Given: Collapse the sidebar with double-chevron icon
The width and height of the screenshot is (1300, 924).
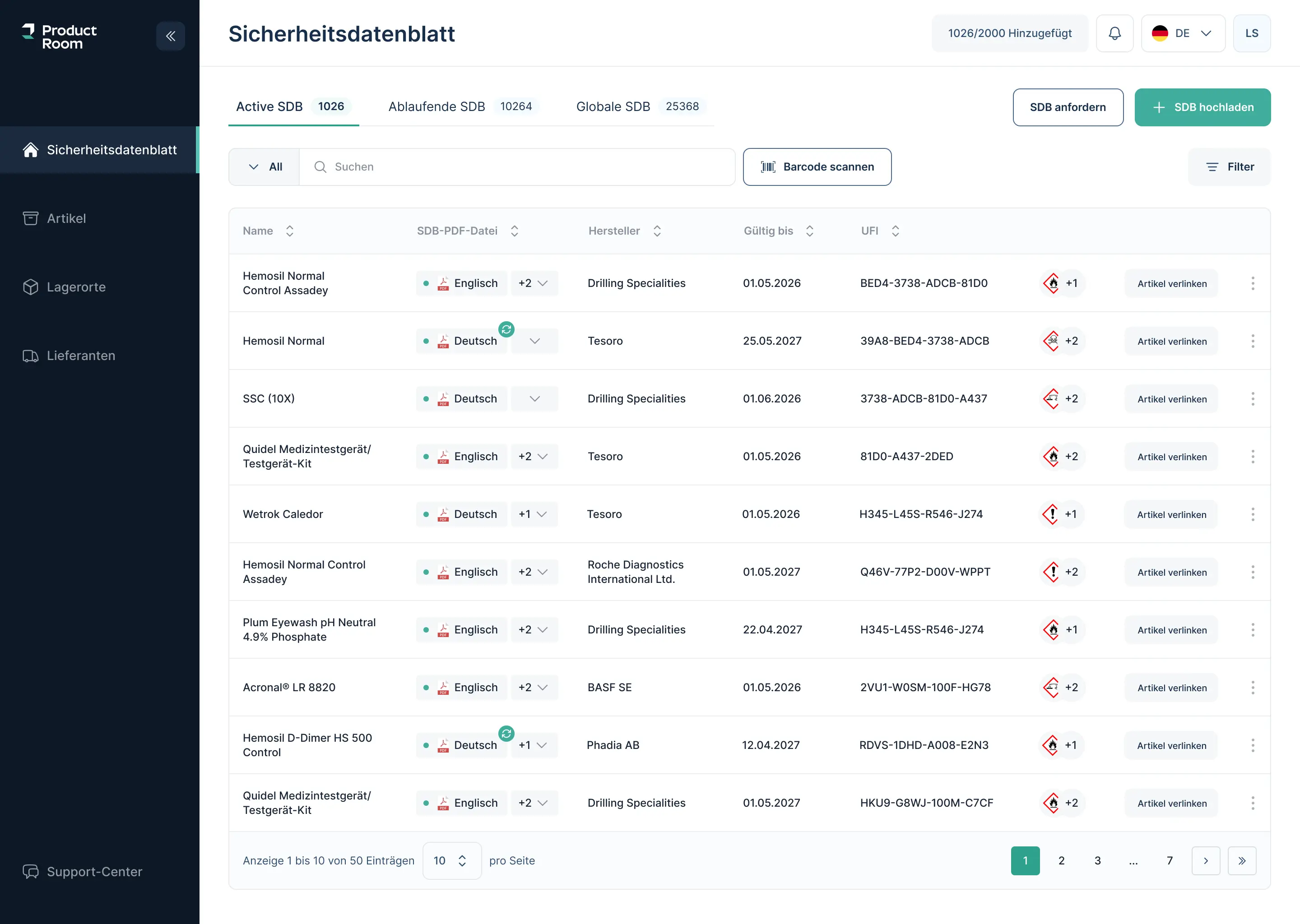Looking at the screenshot, I should point(170,37).
